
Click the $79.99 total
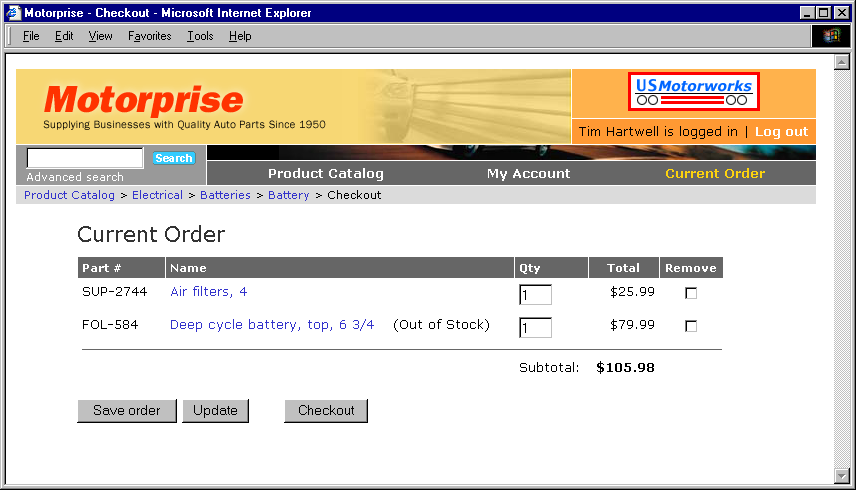(x=632, y=325)
